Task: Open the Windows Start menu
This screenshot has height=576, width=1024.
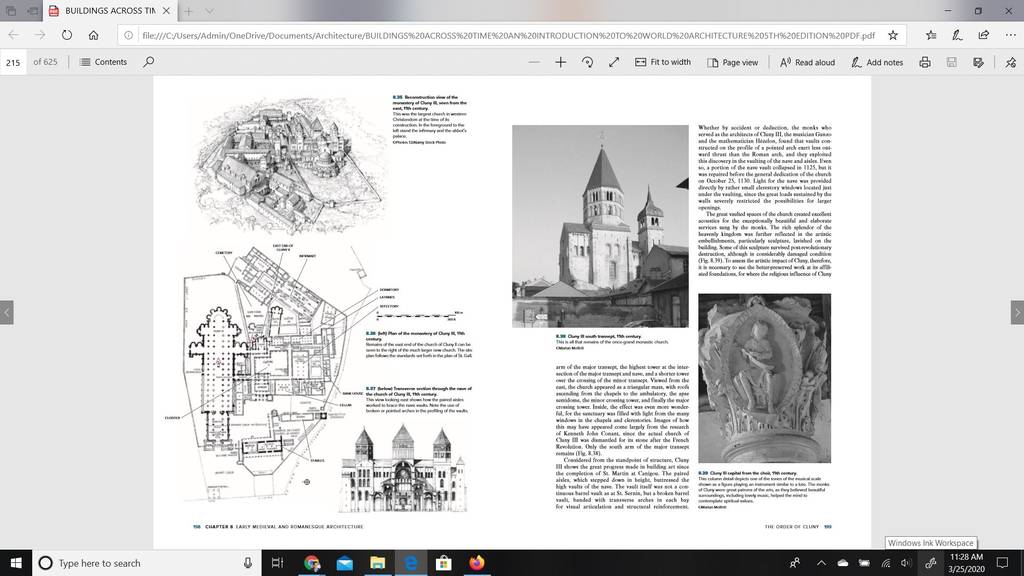Action: tap(16, 563)
